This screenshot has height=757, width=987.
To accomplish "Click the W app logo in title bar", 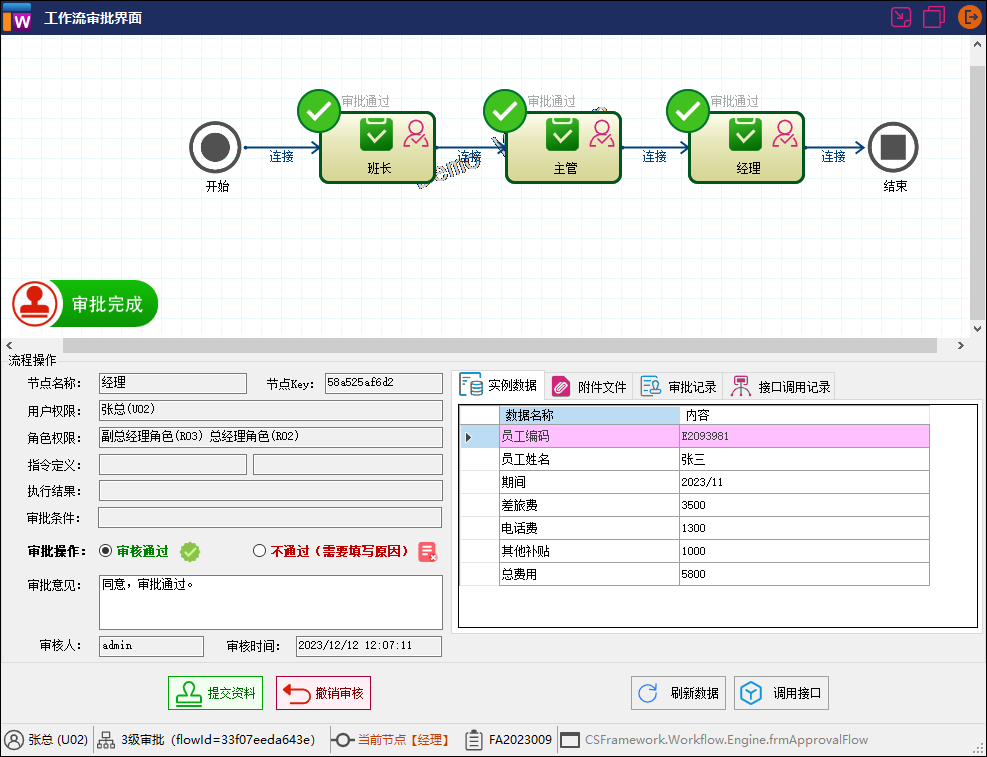I will [17, 17].
